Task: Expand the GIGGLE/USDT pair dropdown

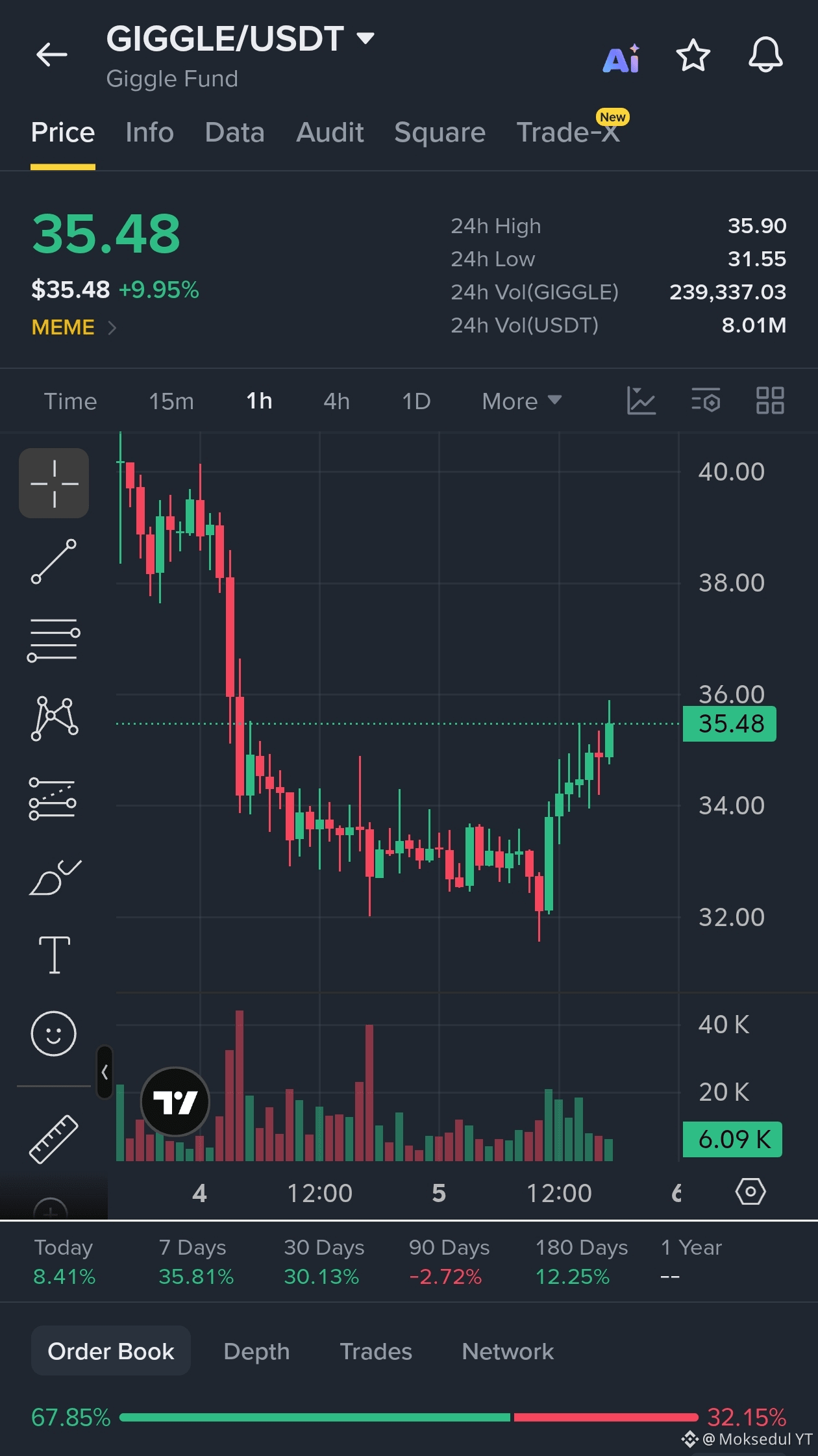Action: [366, 38]
